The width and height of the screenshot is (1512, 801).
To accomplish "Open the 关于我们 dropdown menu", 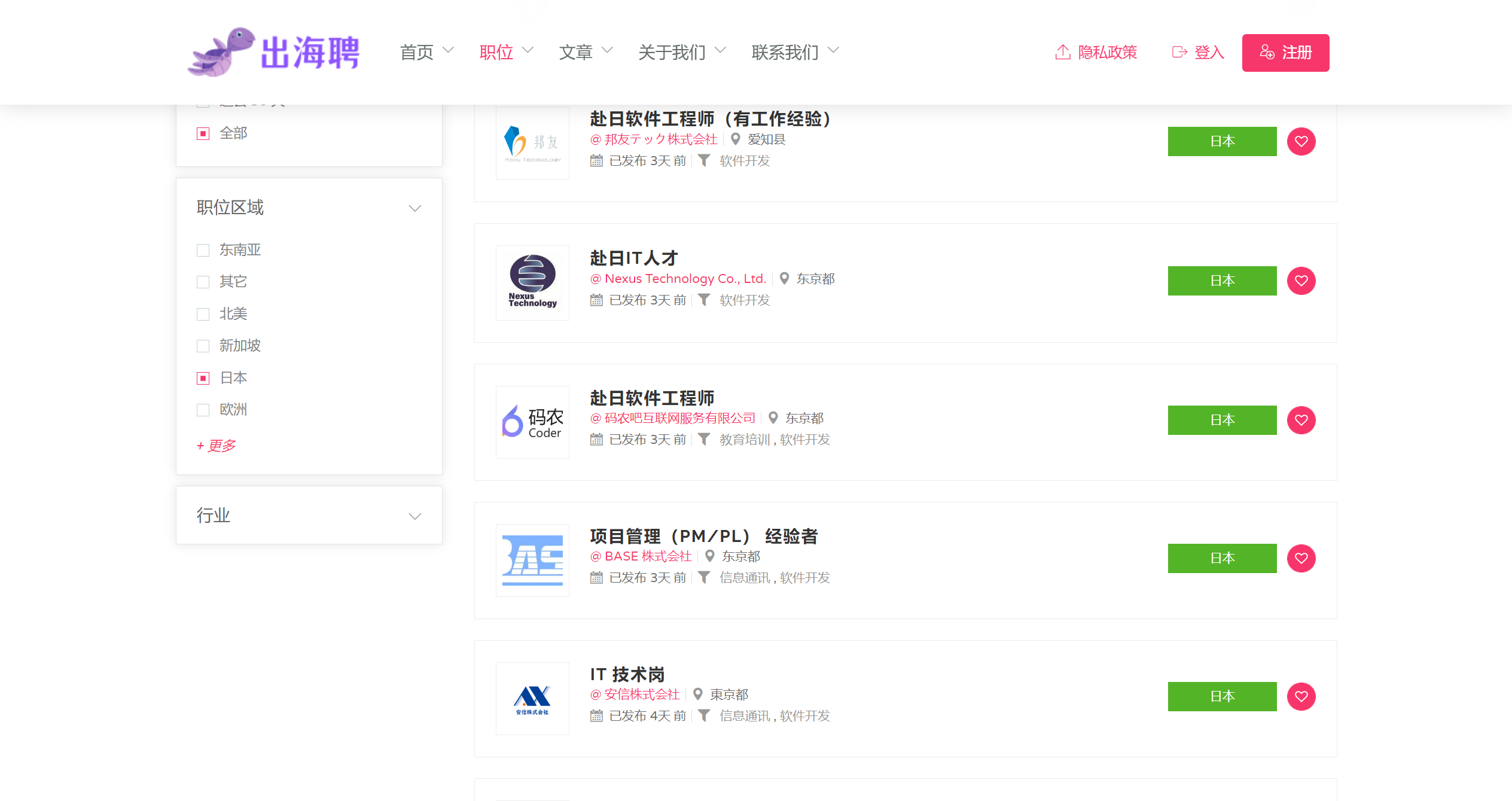I will point(681,53).
